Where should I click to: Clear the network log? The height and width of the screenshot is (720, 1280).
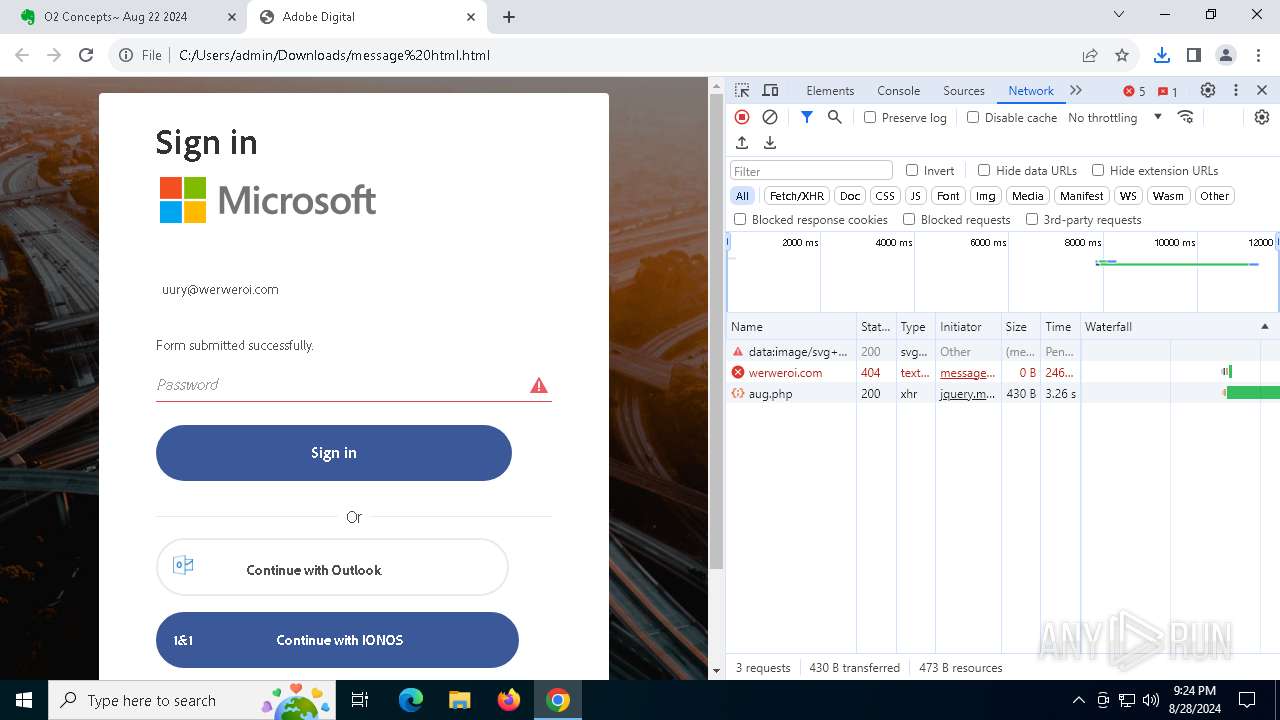pos(770,117)
